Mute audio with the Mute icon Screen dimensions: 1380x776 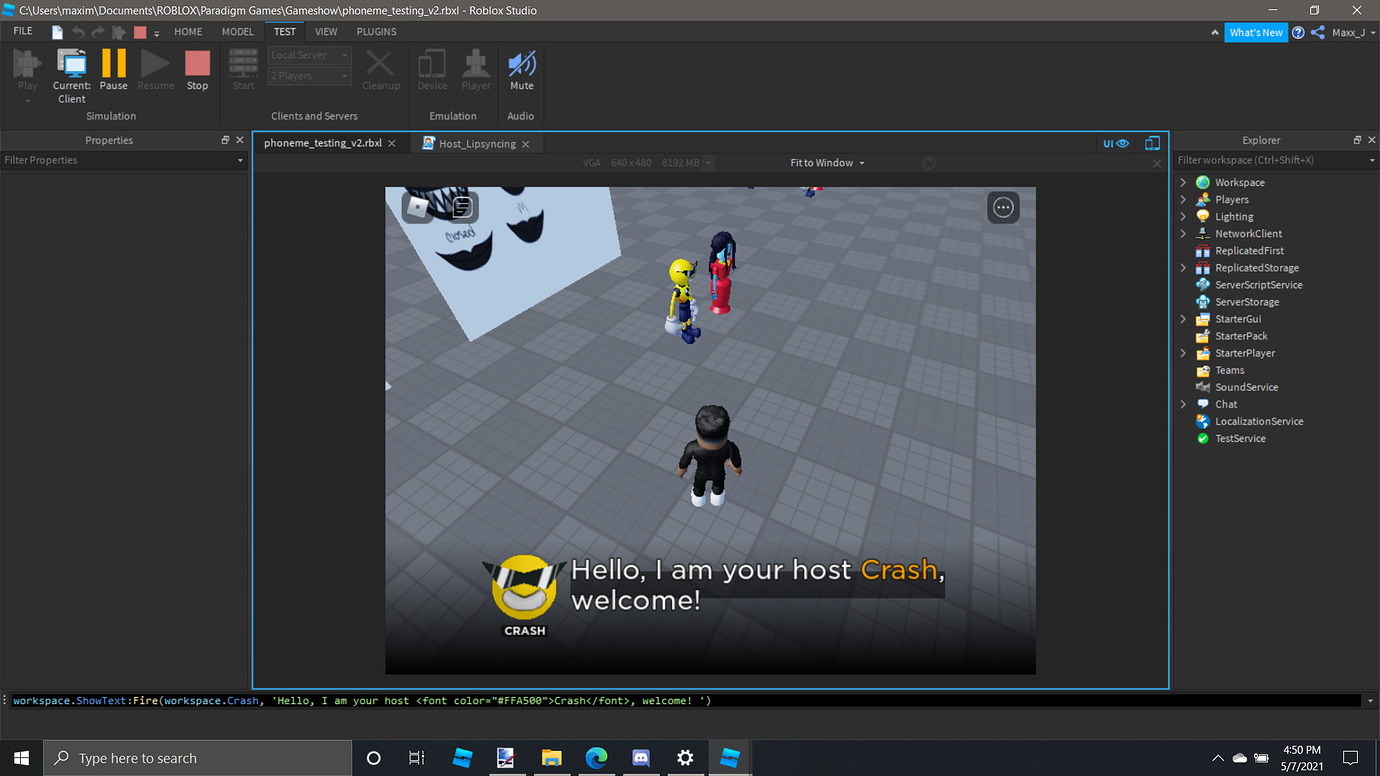point(521,70)
